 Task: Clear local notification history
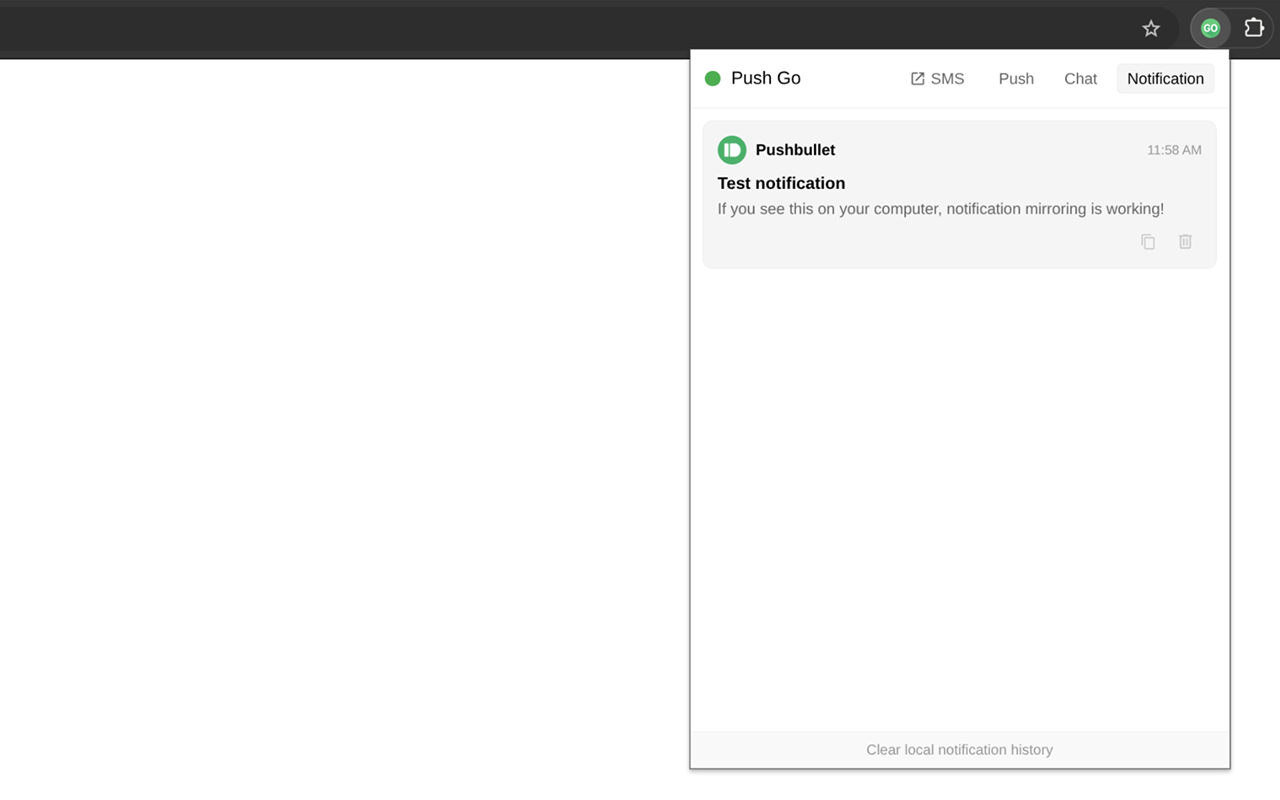pos(960,750)
